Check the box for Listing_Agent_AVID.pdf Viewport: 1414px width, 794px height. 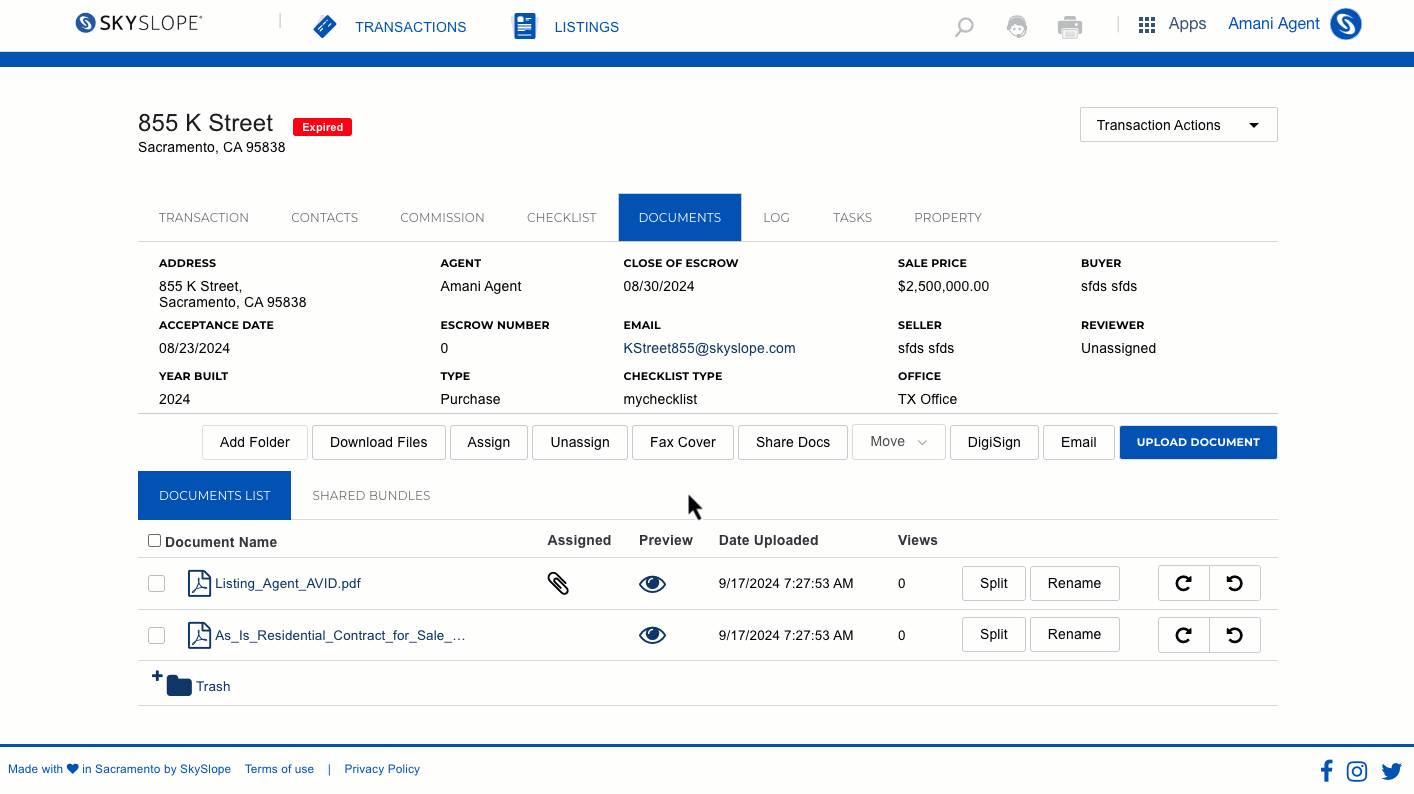(x=157, y=583)
